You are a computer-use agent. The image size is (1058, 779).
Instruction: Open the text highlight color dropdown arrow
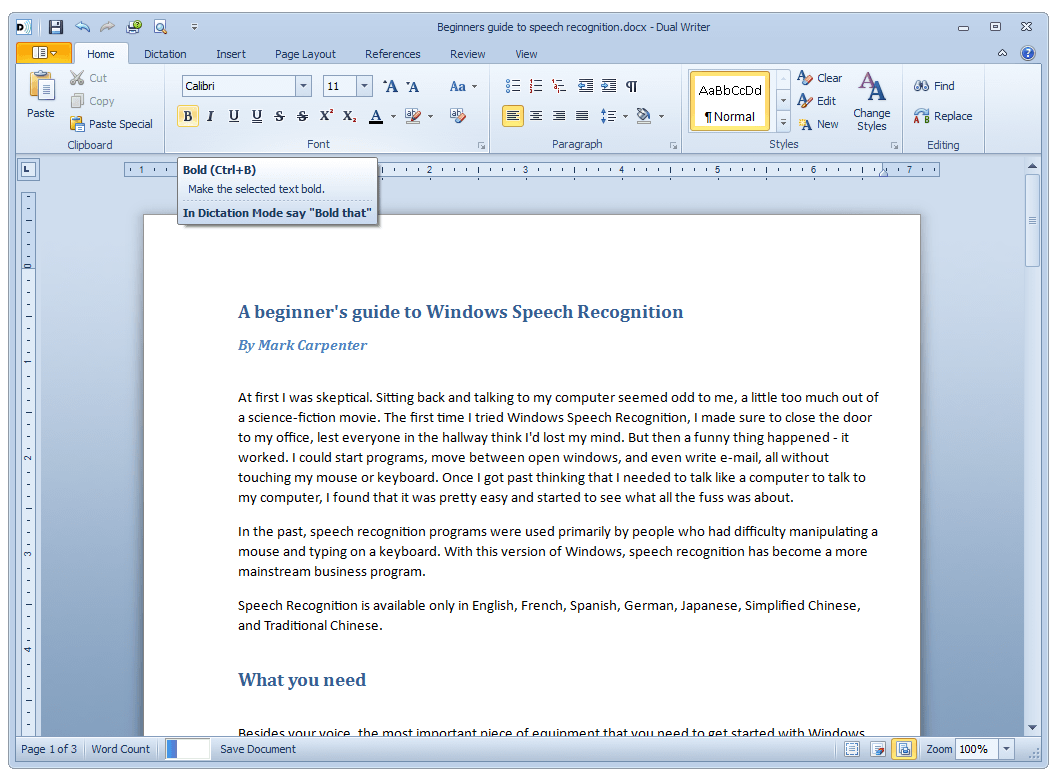pos(430,116)
